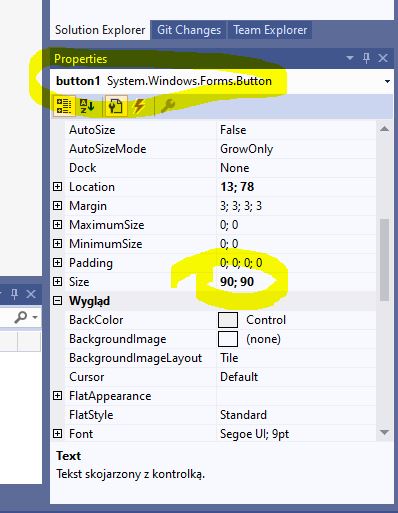Open Properties window position dropdown arrow
Image resolution: width=398 pixels, height=513 pixels.
point(350,58)
